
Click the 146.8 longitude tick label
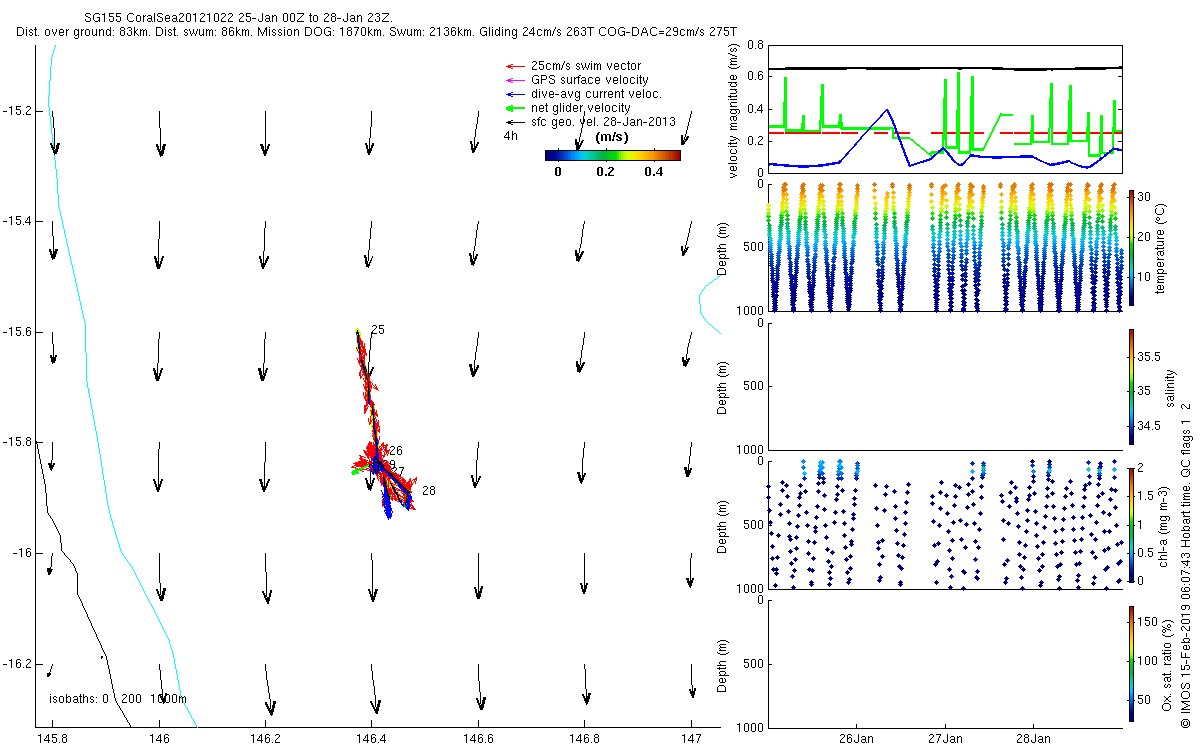tap(585, 738)
